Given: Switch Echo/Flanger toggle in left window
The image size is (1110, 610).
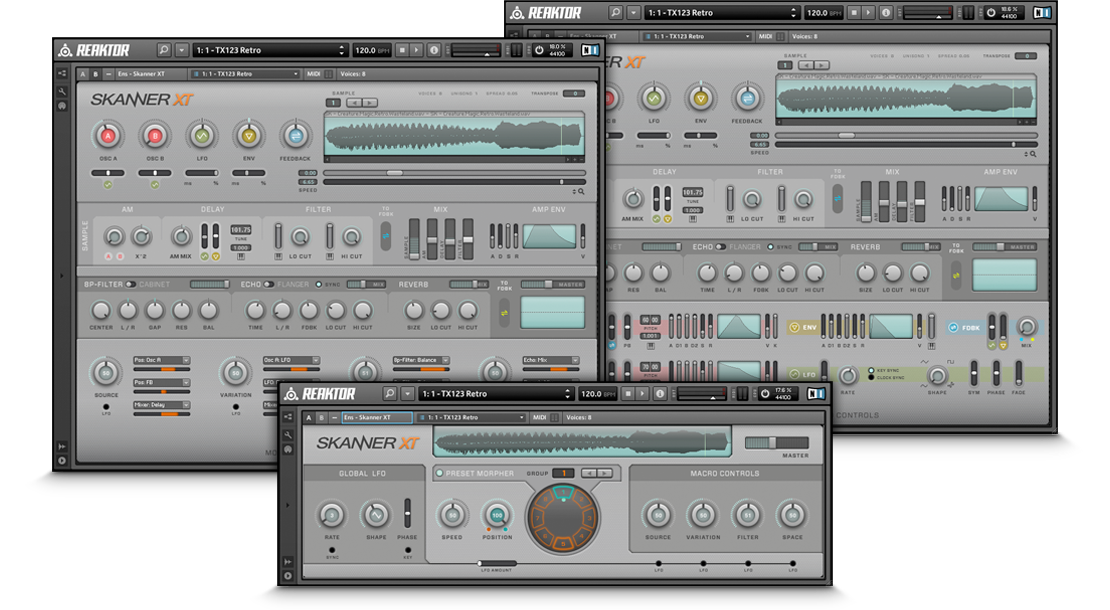Looking at the screenshot, I should [269, 284].
